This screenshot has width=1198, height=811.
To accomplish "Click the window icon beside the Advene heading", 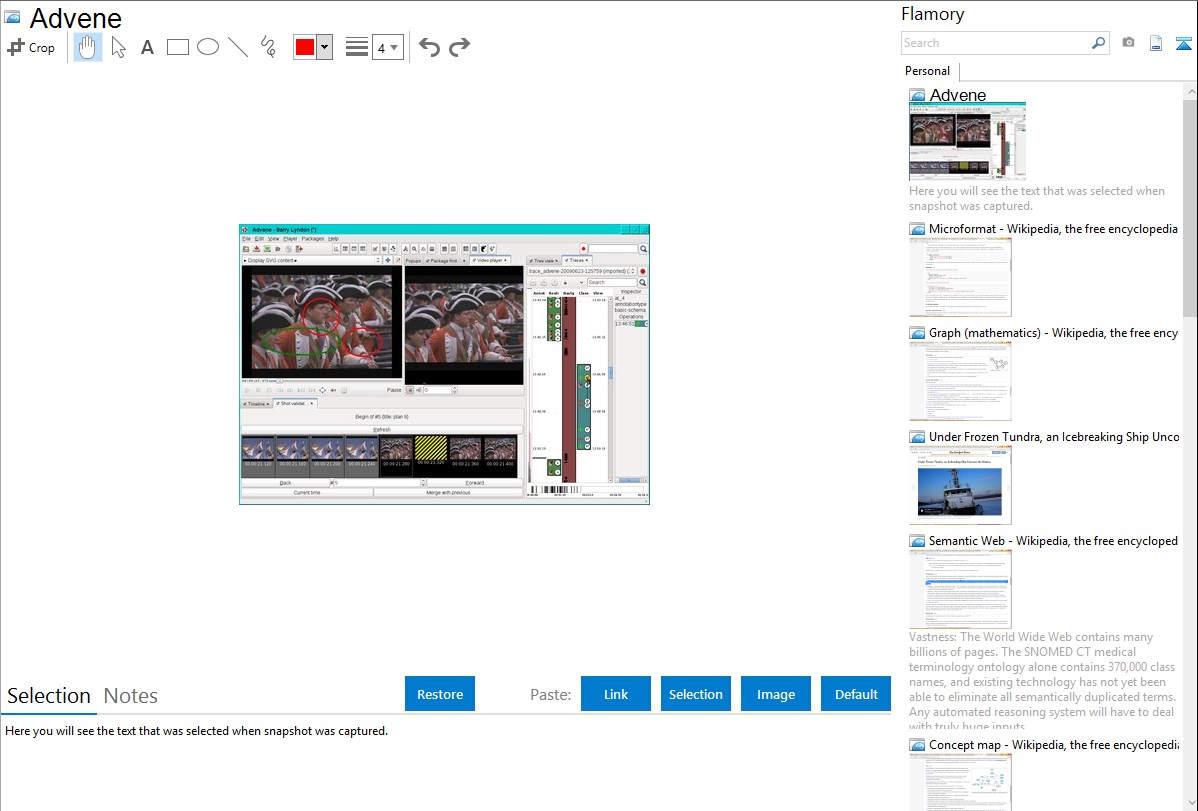I will tap(12, 17).
